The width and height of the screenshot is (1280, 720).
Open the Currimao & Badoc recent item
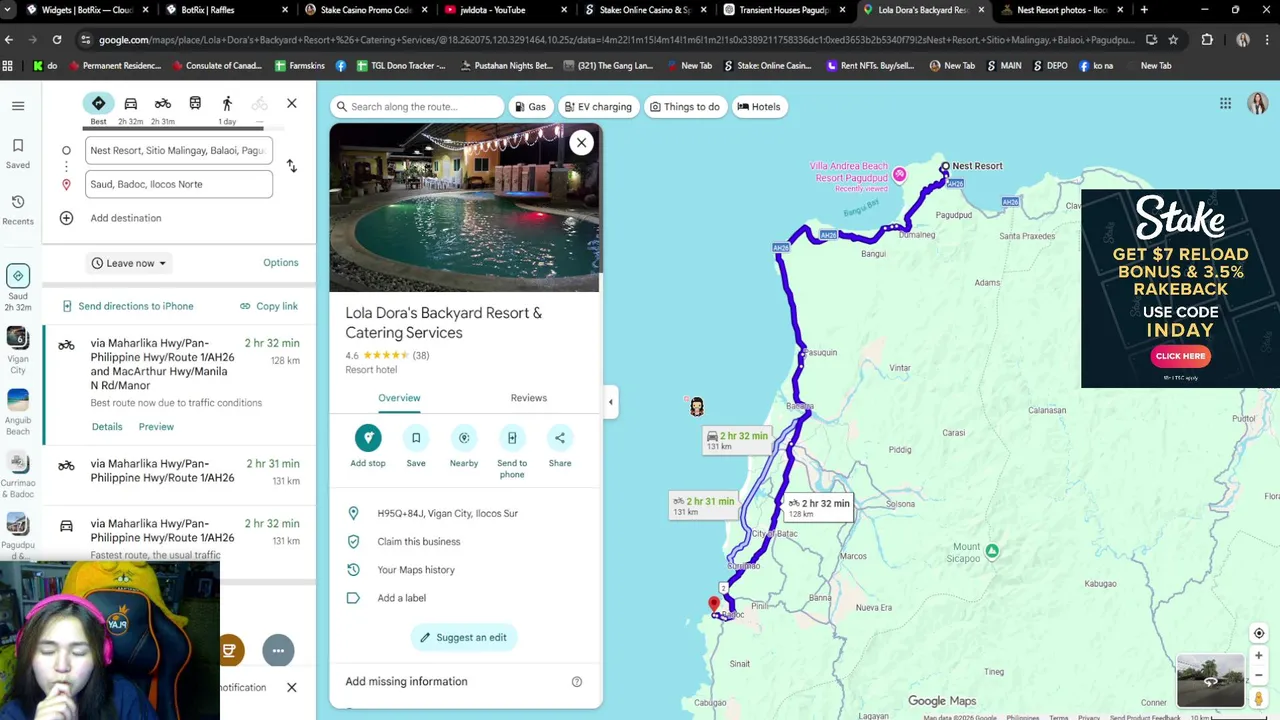(x=18, y=475)
